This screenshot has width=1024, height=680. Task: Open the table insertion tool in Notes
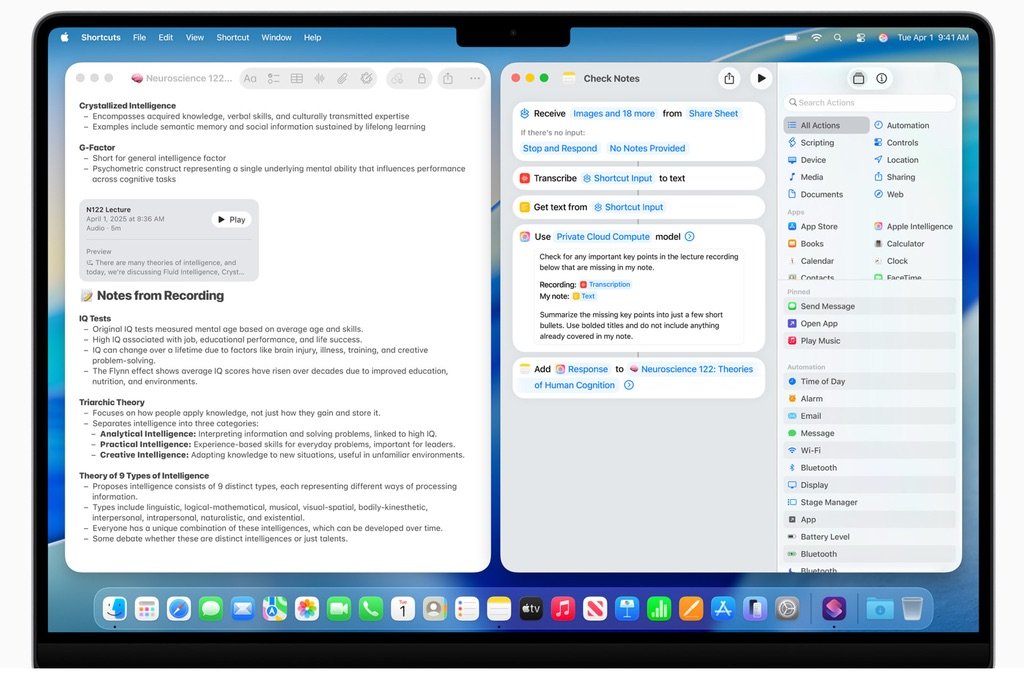(x=296, y=78)
